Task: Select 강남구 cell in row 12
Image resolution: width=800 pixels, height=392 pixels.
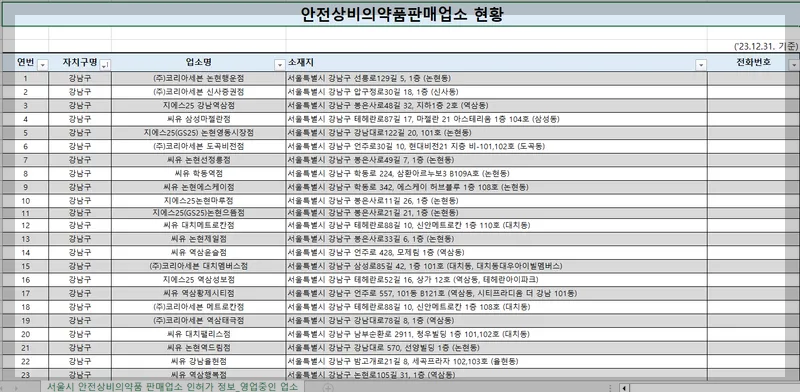Action: click(x=80, y=225)
